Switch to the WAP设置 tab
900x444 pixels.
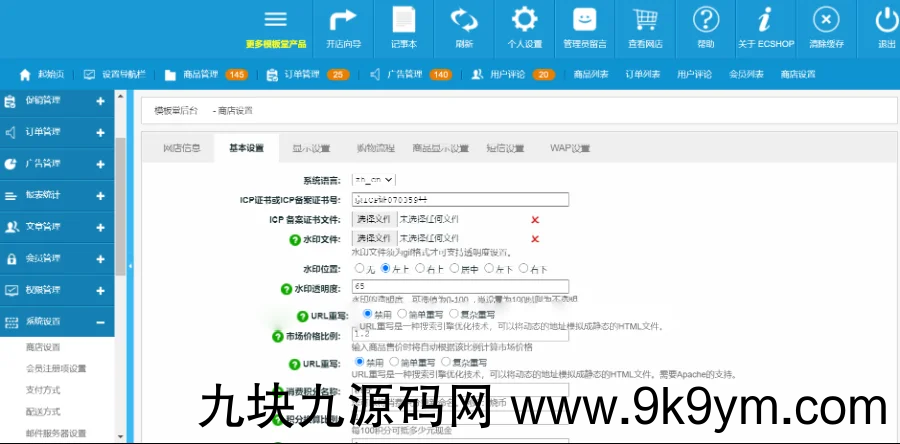coord(569,148)
